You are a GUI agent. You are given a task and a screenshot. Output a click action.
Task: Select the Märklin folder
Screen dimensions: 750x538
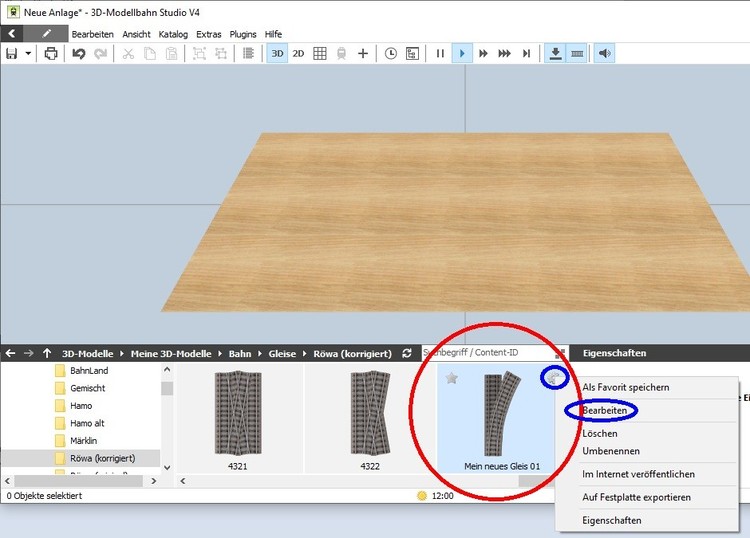tap(84, 440)
